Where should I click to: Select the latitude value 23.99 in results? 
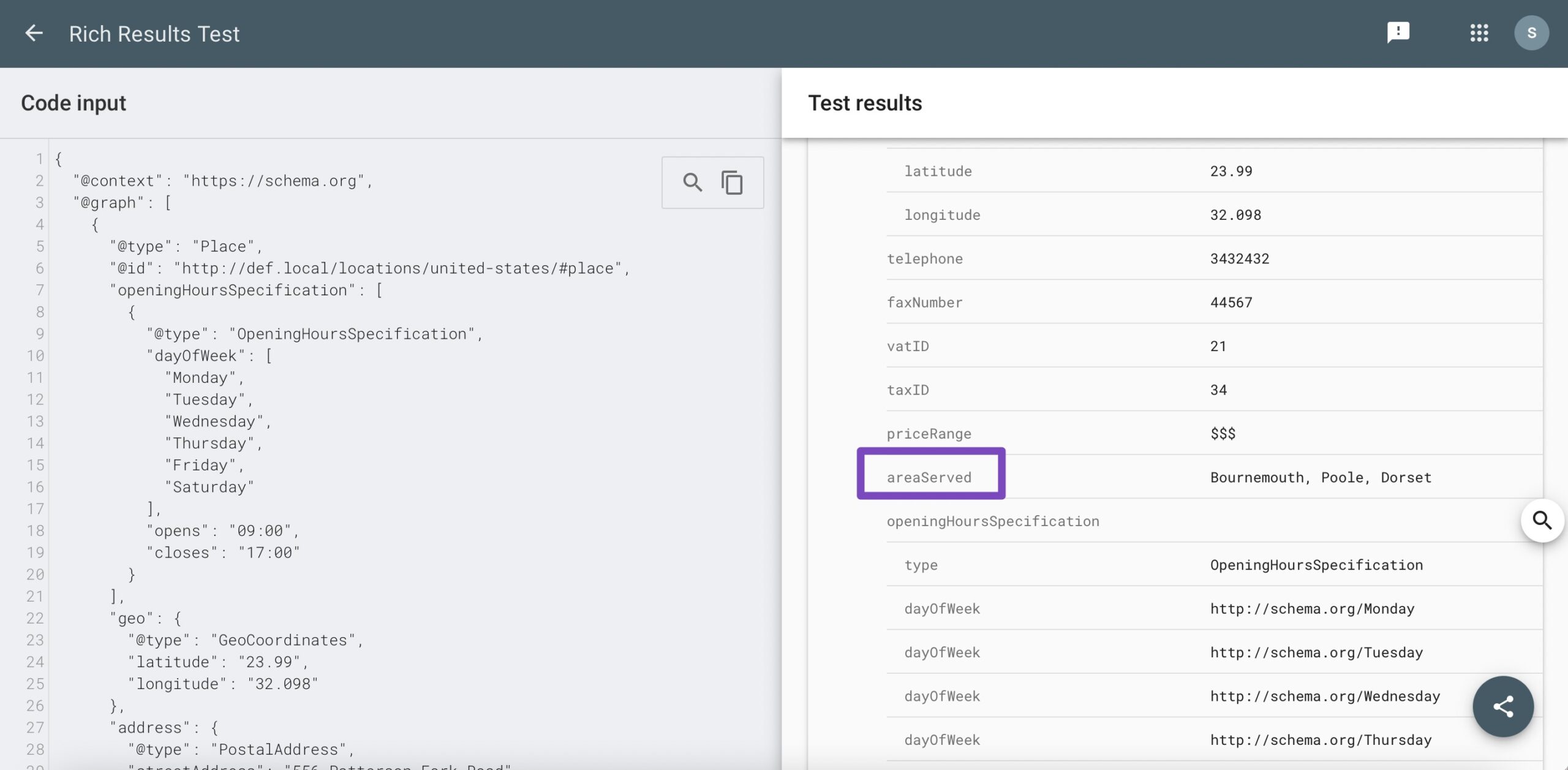point(1231,172)
